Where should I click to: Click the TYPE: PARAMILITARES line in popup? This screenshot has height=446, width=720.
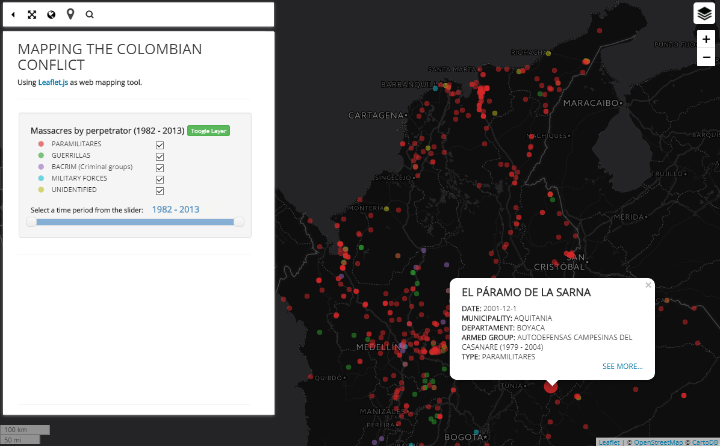498,356
